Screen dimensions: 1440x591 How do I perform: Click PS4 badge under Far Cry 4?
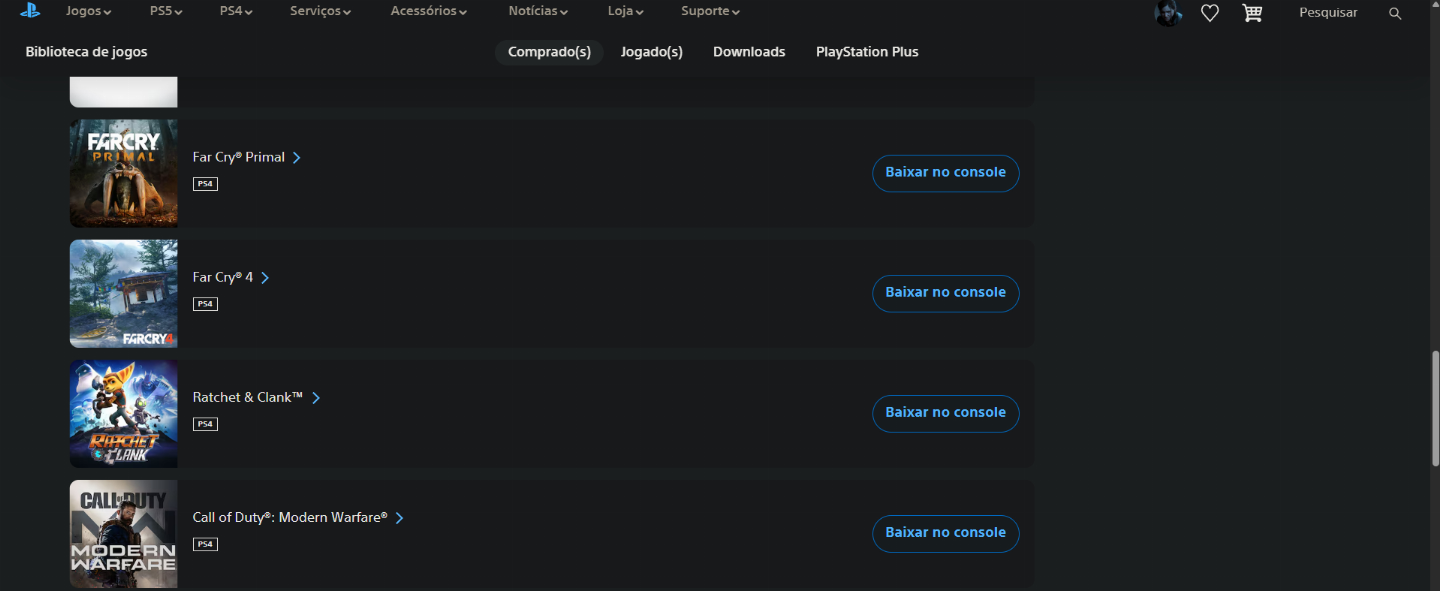coord(205,304)
